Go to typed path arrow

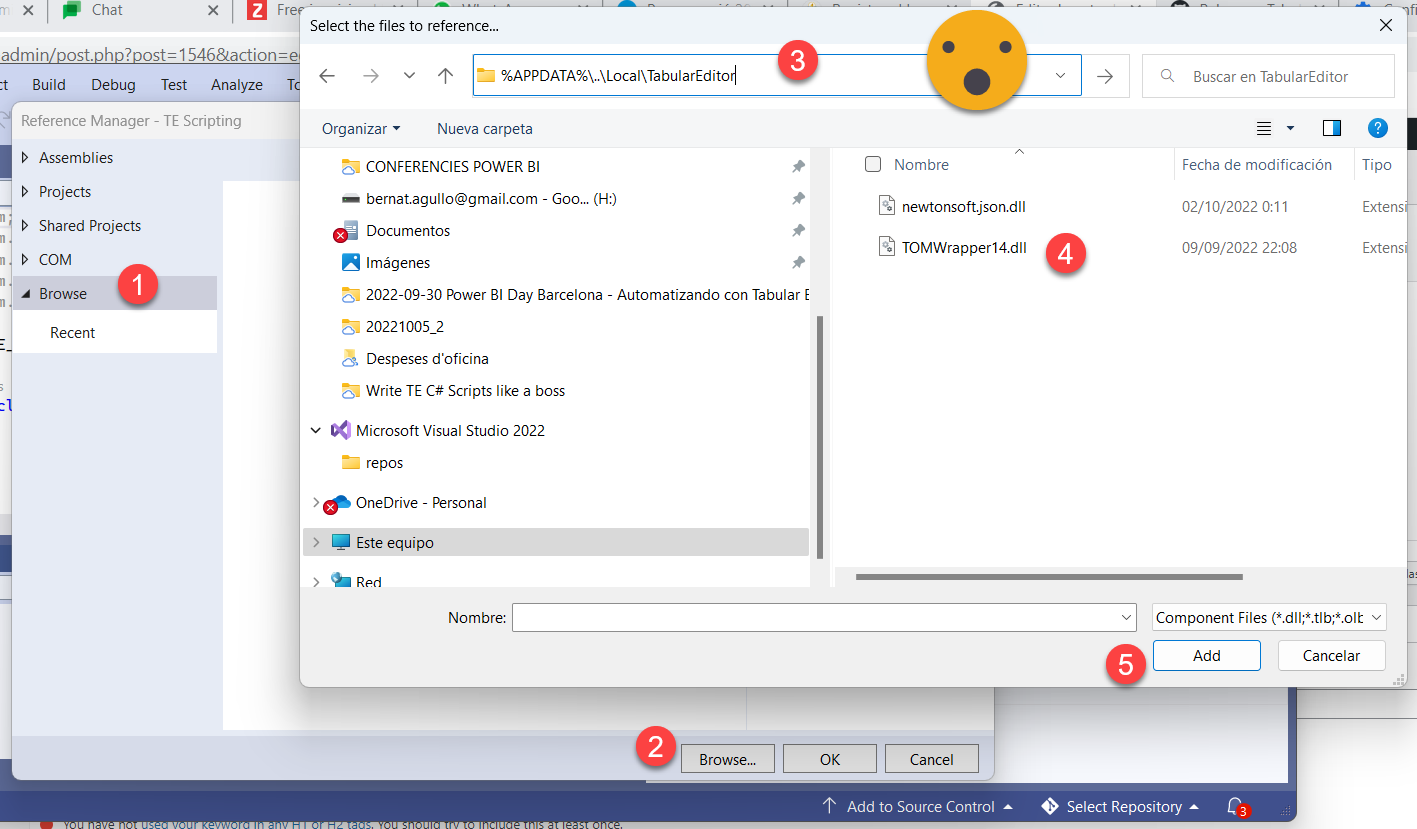1105,76
